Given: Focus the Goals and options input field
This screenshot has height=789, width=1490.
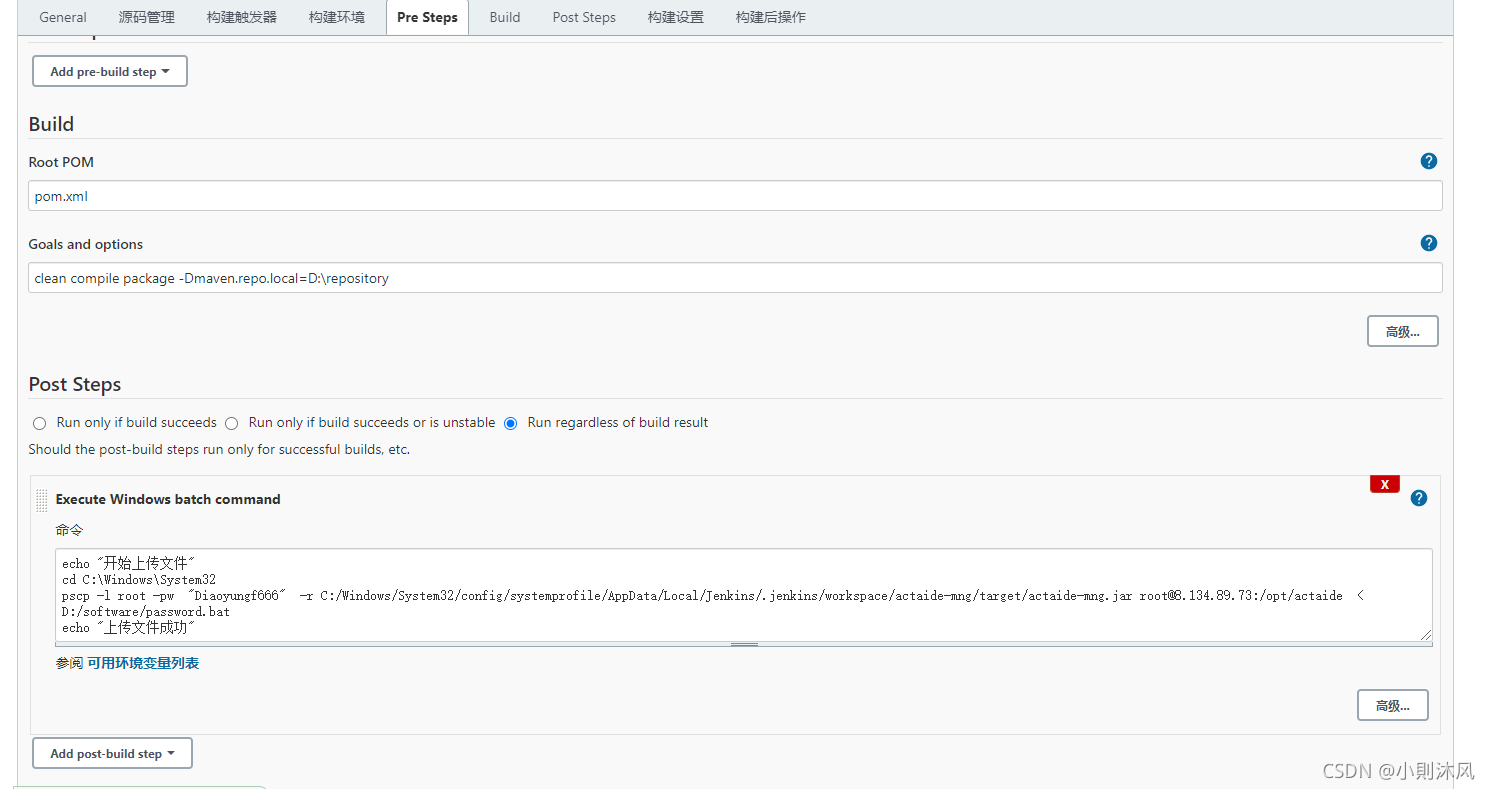Looking at the screenshot, I should [735, 278].
